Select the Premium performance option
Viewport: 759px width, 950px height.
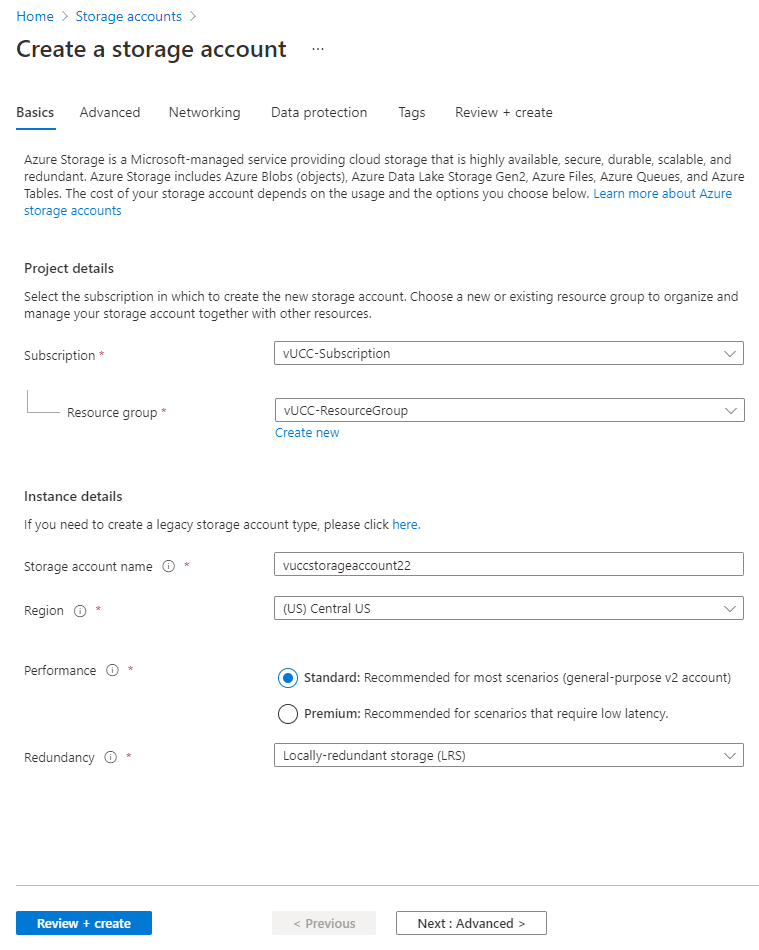[288, 713]
